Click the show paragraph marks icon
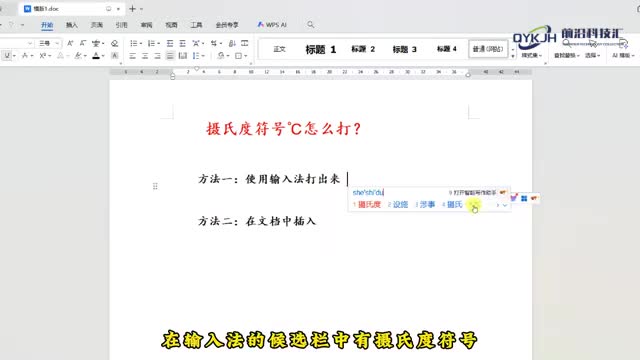 [x=213, y=43]
